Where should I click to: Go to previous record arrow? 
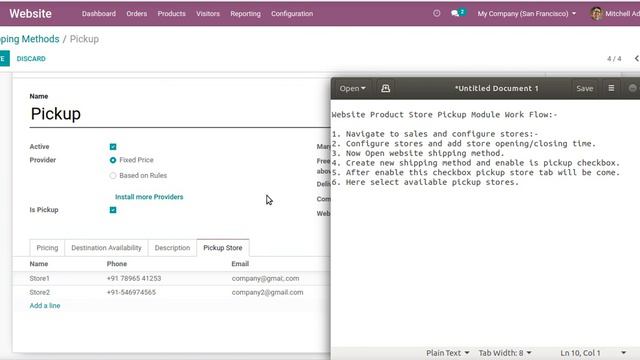point(636,58)
